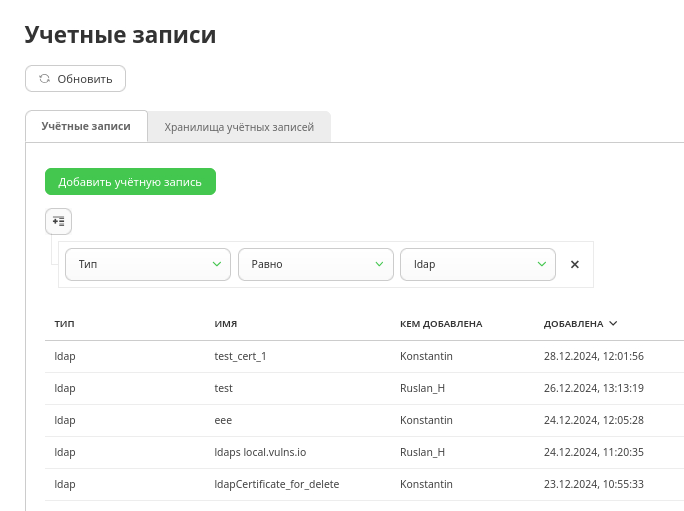Click the Обновить refresh button
The image size is (684, 511).
click(75, 79)
